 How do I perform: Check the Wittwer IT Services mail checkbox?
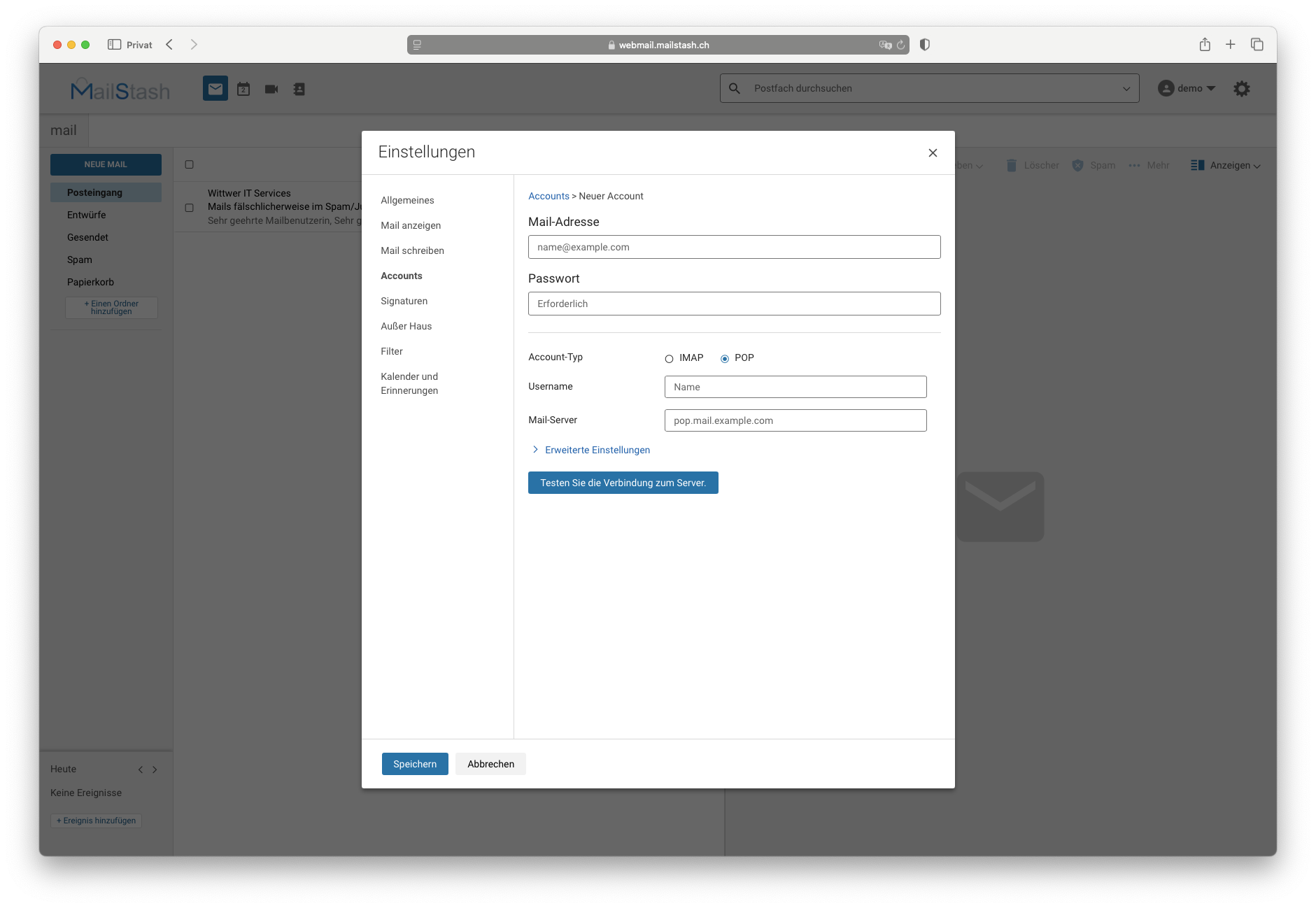click(189, 208)
